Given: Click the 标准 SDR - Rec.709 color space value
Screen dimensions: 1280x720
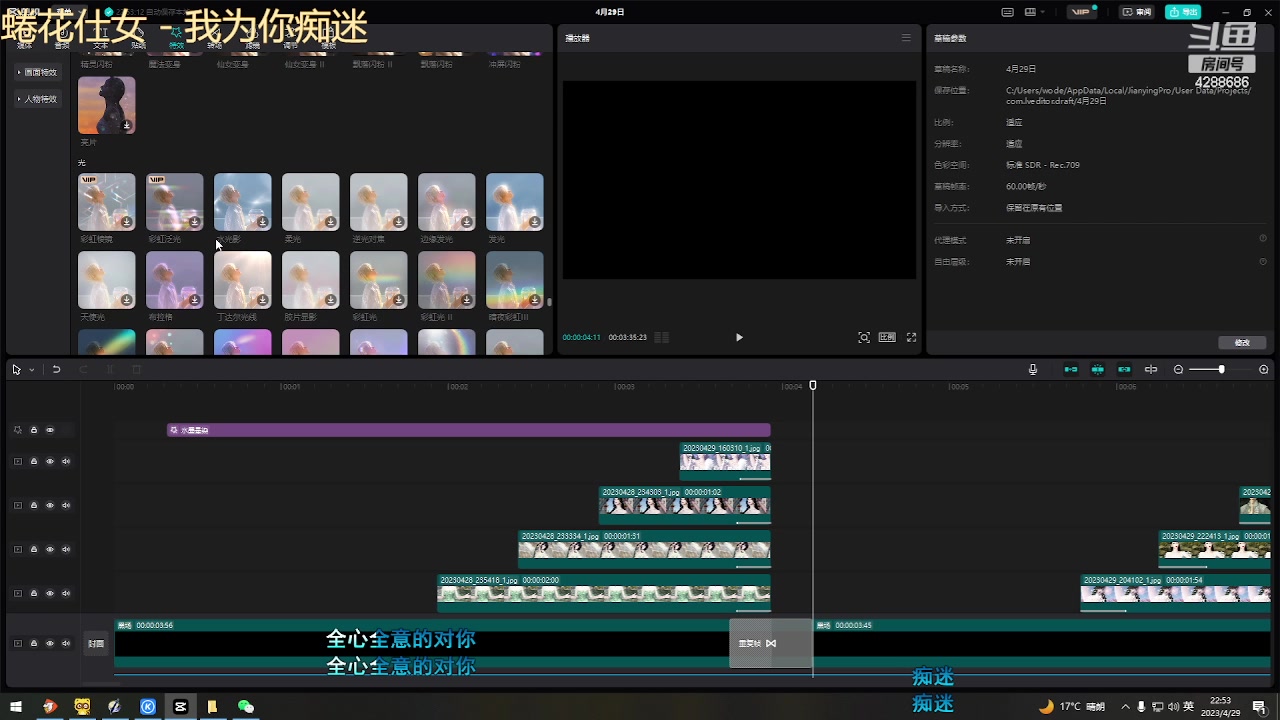Looking at the screenshot, I should point(1042,165).
